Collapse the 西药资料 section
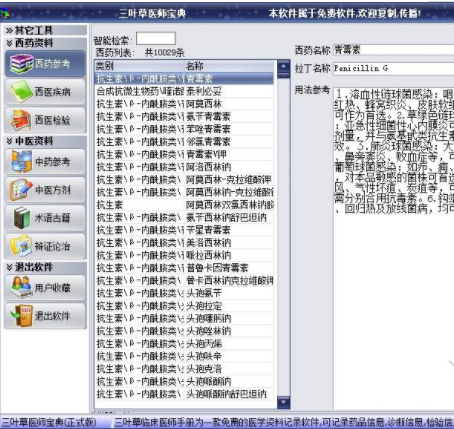This screenshot has height=429, width=454. (x=45, y=43)
